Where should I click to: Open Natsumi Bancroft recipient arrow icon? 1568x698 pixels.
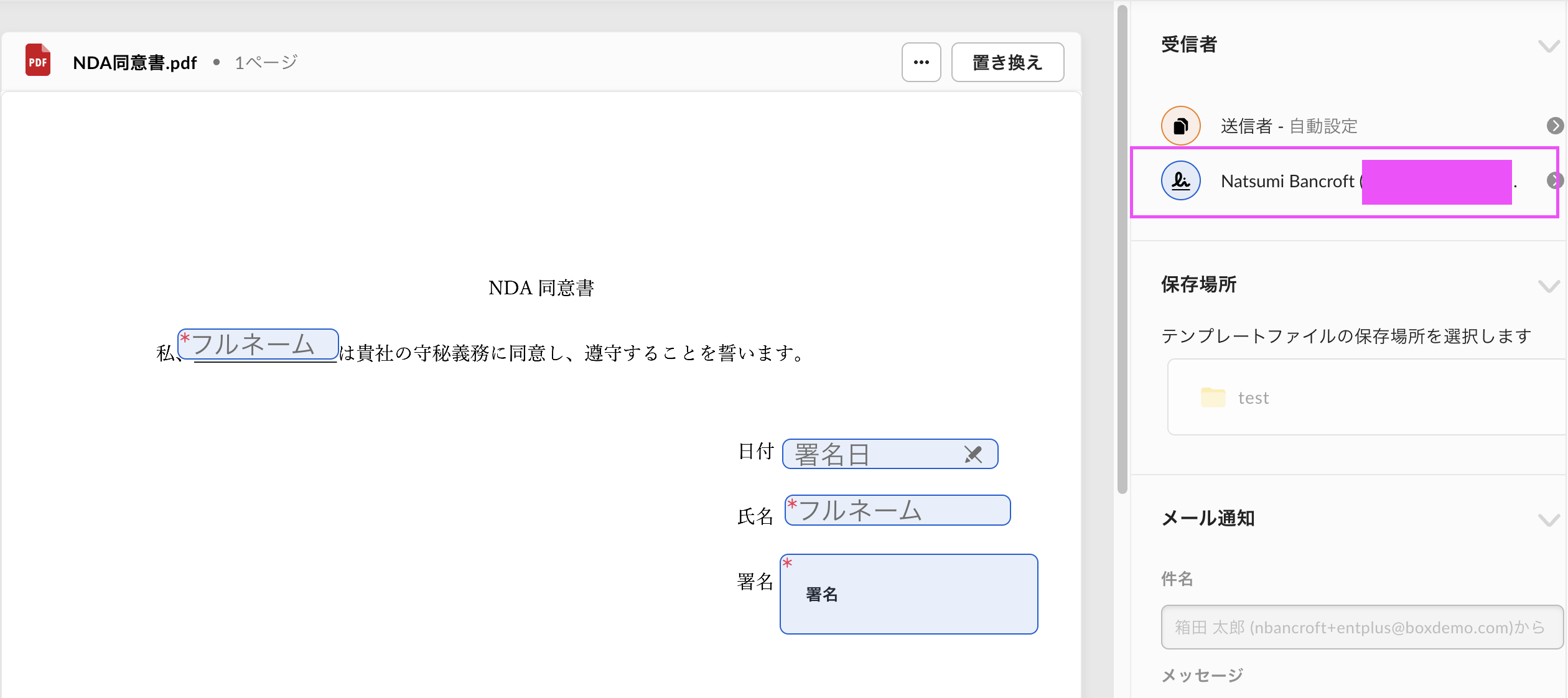click(x=1554, y=181)
